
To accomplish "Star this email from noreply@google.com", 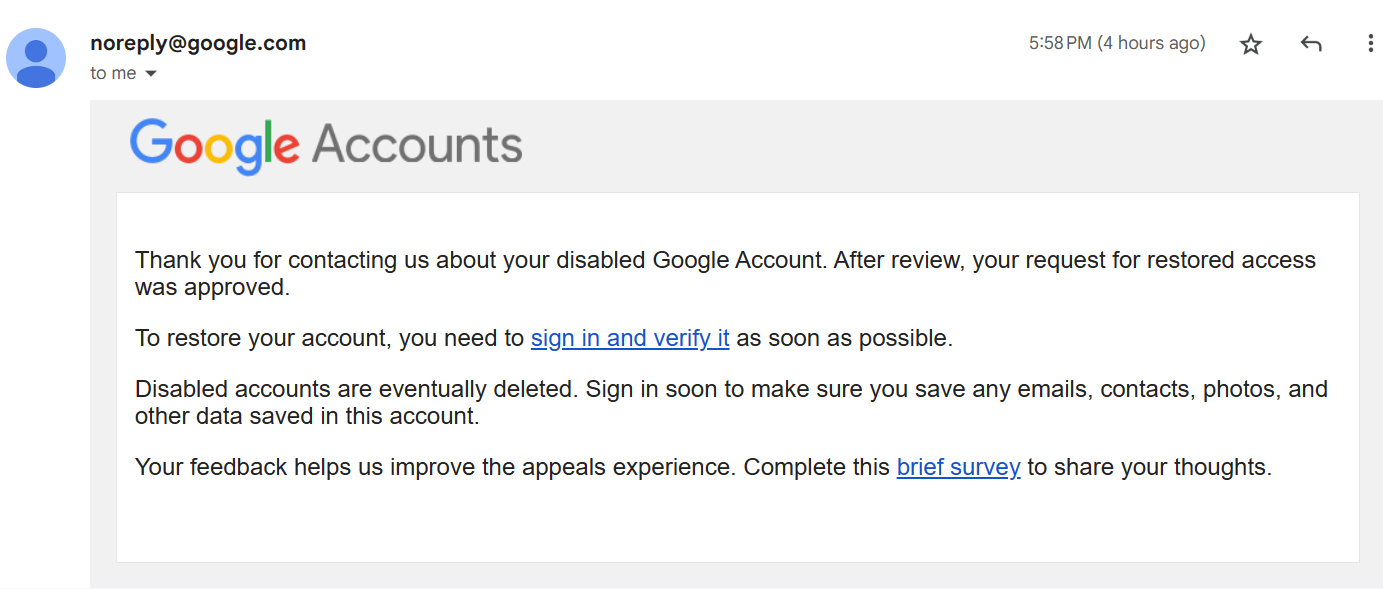I will 1250,44.
